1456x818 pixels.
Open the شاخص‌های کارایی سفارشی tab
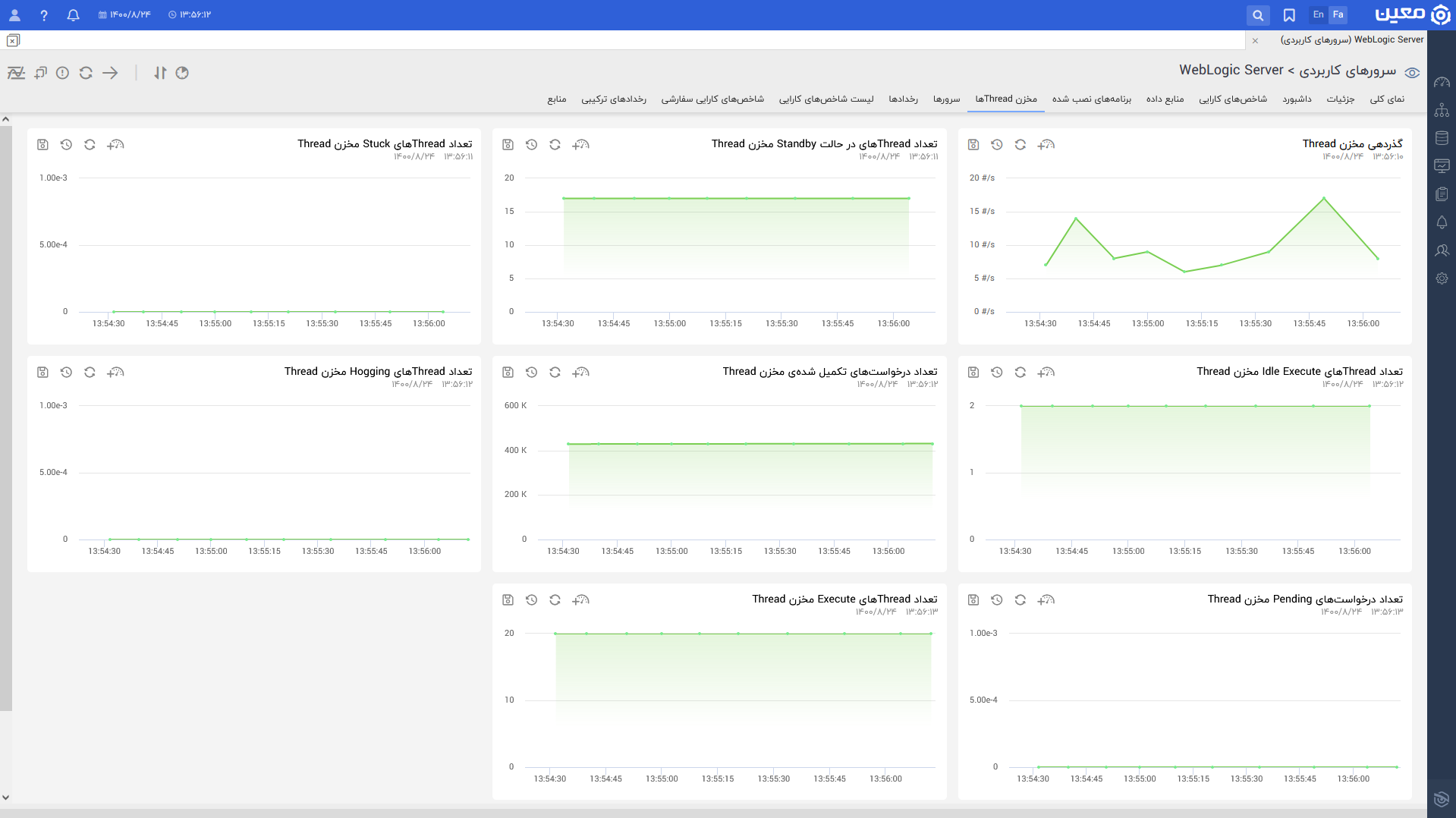coord(712,99)
